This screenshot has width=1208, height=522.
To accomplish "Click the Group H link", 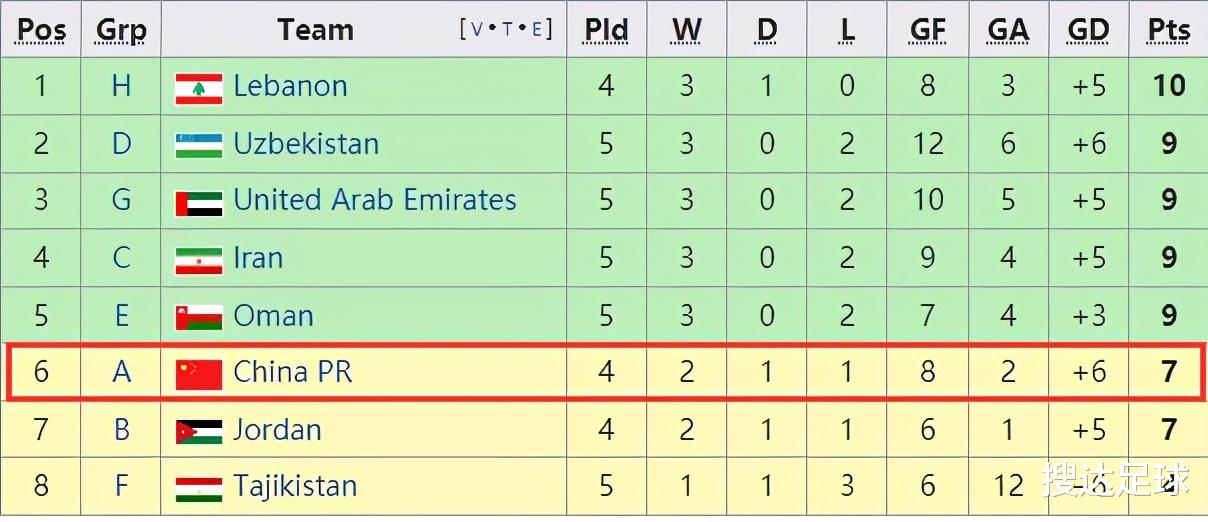I will point(121,86).
